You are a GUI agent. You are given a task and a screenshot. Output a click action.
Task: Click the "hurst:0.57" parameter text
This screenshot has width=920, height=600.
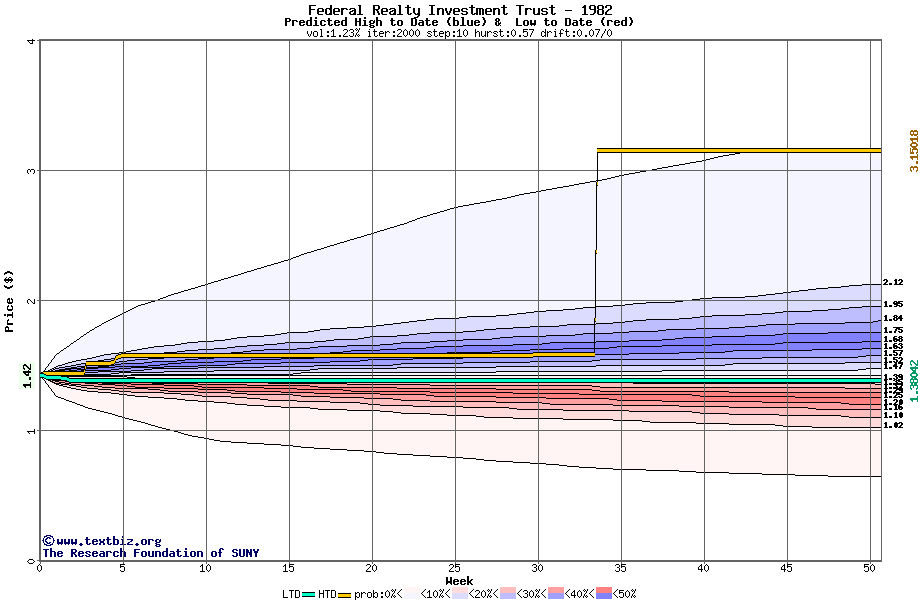click(x=503, y=33)
